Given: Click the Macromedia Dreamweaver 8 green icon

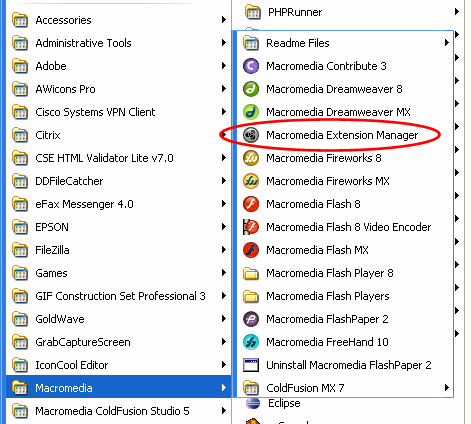Looking at the screenshot, I should click(251, 89).
